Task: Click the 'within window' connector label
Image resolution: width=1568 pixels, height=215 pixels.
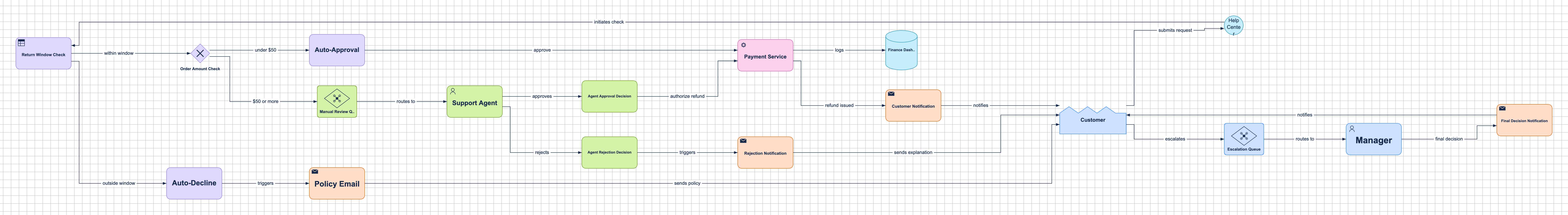Action: [119, 53]
